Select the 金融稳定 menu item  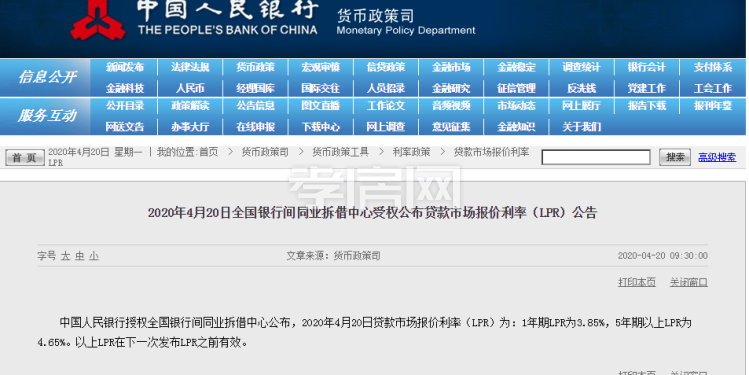tap(516, 67)
